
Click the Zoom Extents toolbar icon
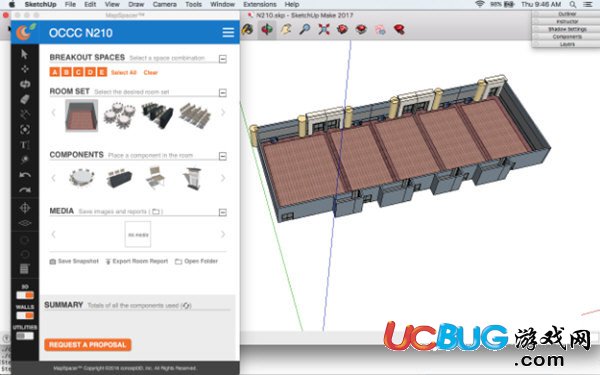[324, 29]
